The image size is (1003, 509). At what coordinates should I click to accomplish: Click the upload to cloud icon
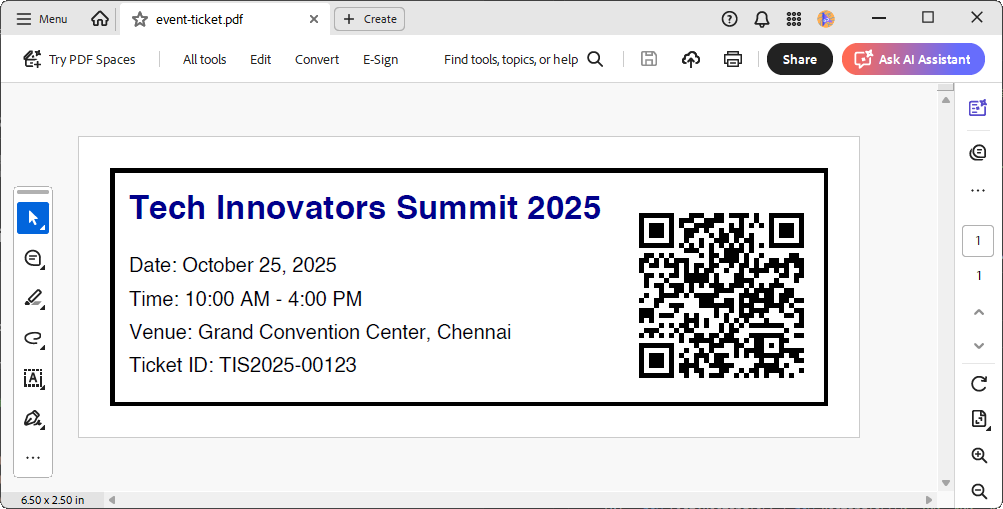coord(691,59)
